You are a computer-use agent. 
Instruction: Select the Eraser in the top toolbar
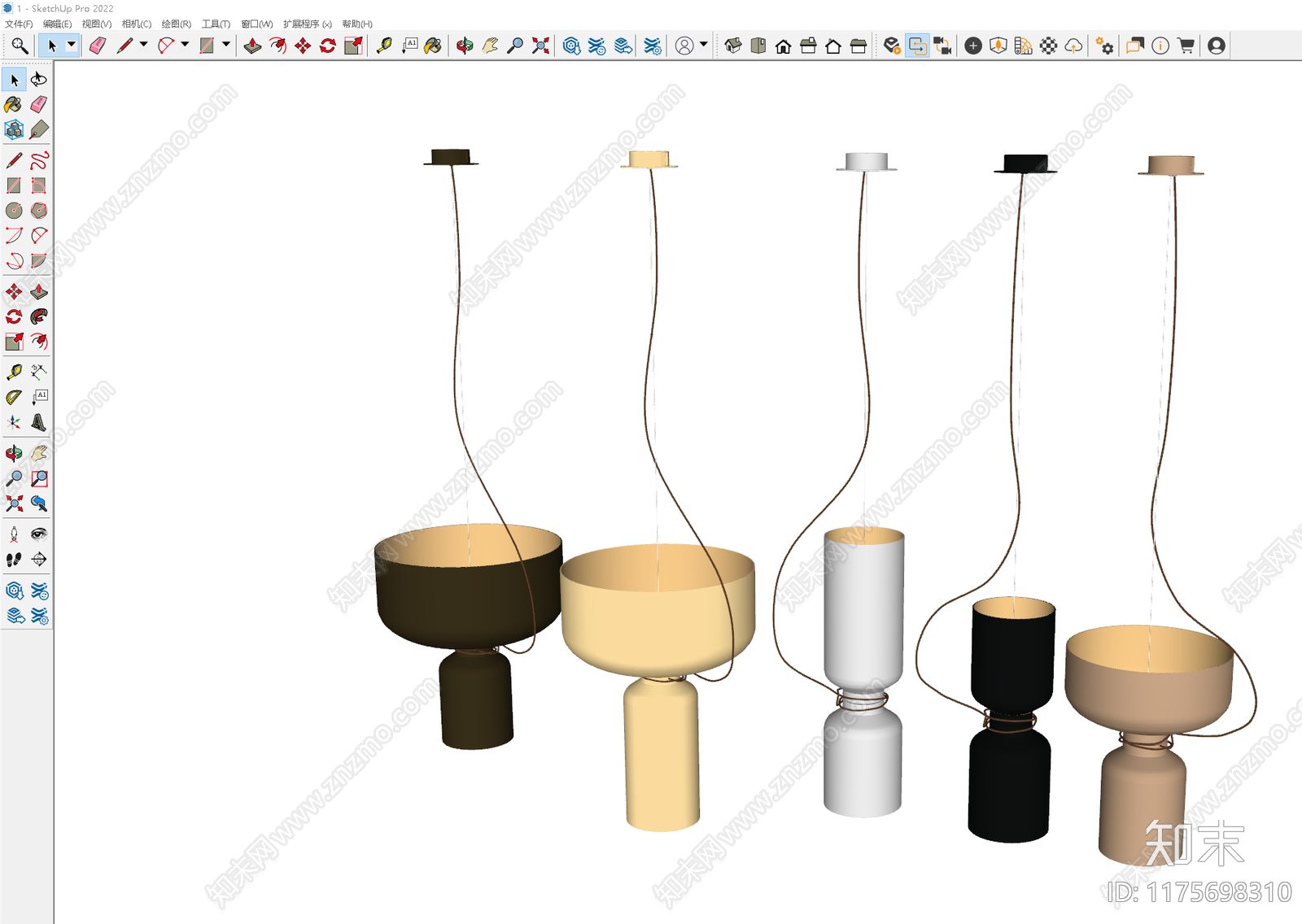(98, 46)
